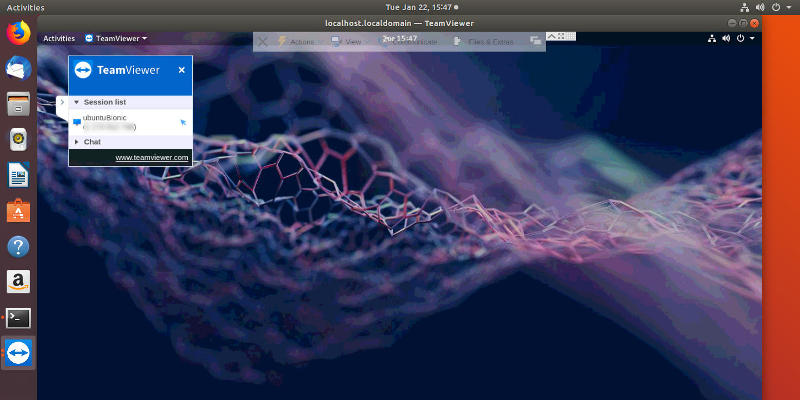Click the remote desktop power icon

740,38
